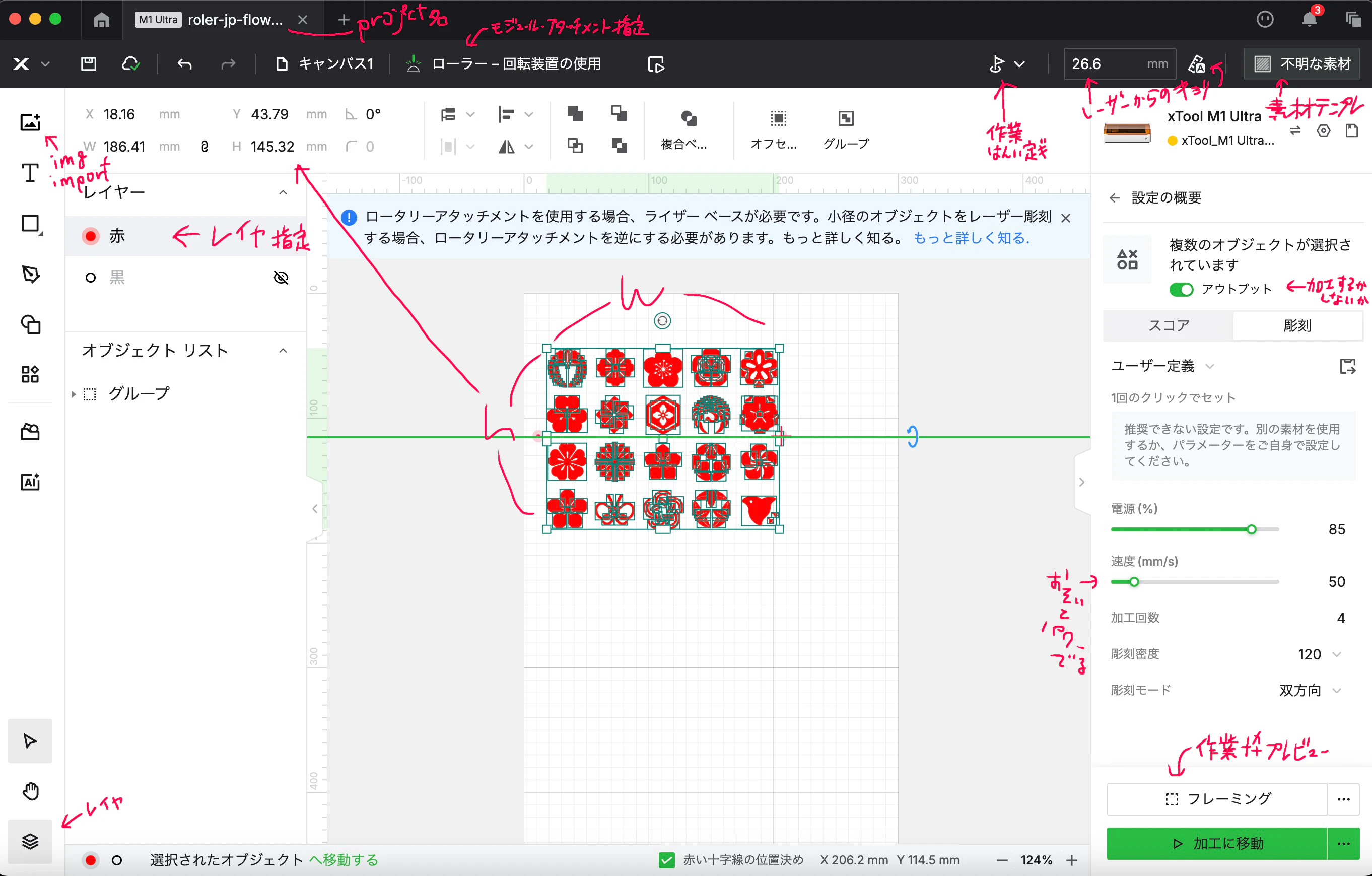Go to the home screen icon
Image resolution: width=1372 pixels, height=876 pixels.
pos(101,20)
